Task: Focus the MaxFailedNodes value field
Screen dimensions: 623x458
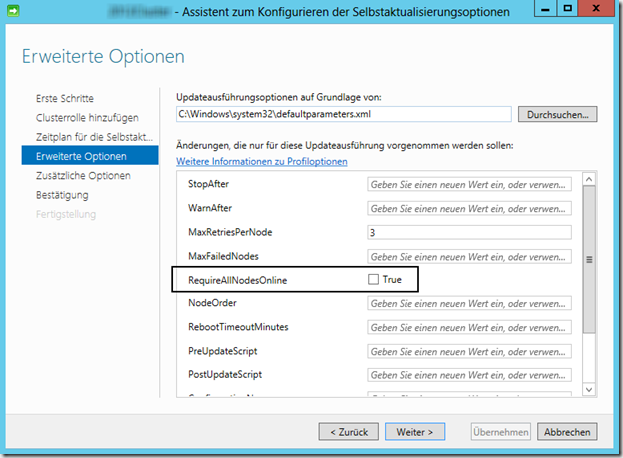Action: [x=469, y=257]
